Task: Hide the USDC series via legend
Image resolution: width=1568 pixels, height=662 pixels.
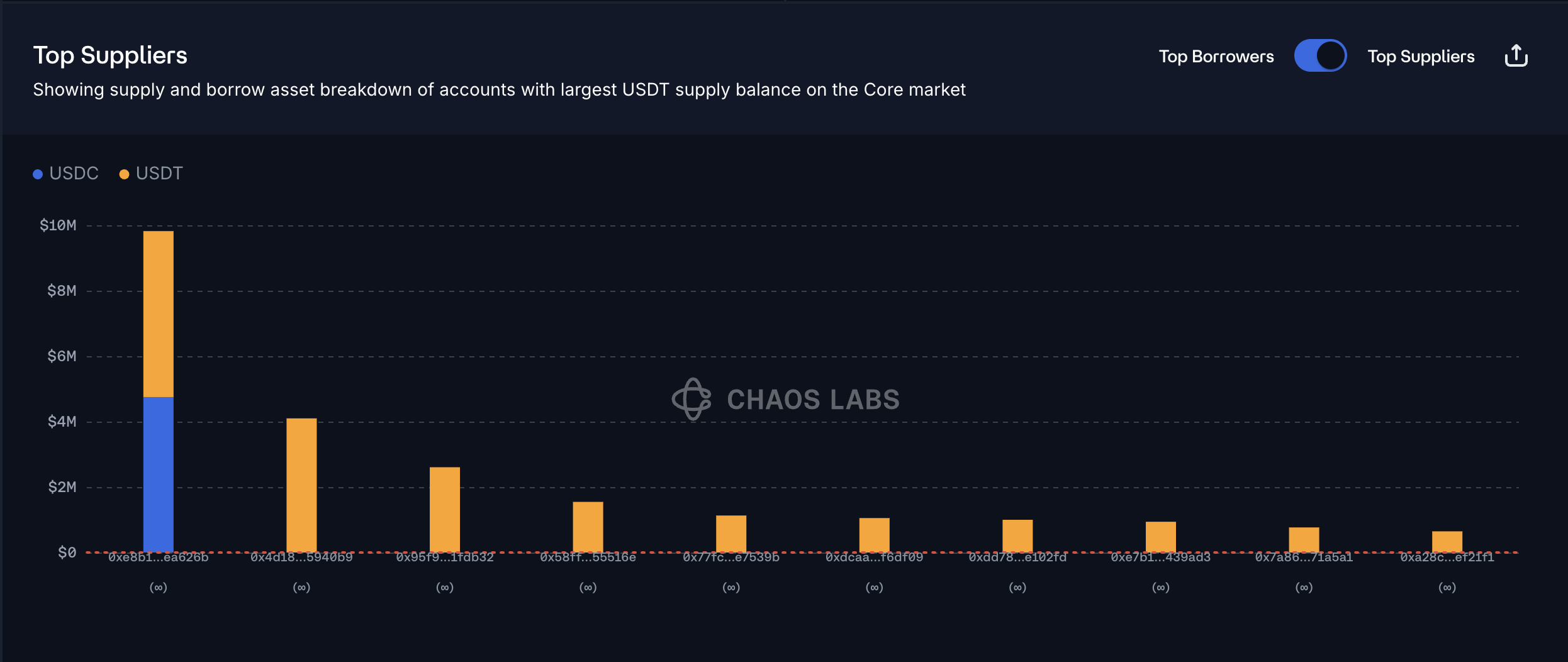Action: point(74,174)
